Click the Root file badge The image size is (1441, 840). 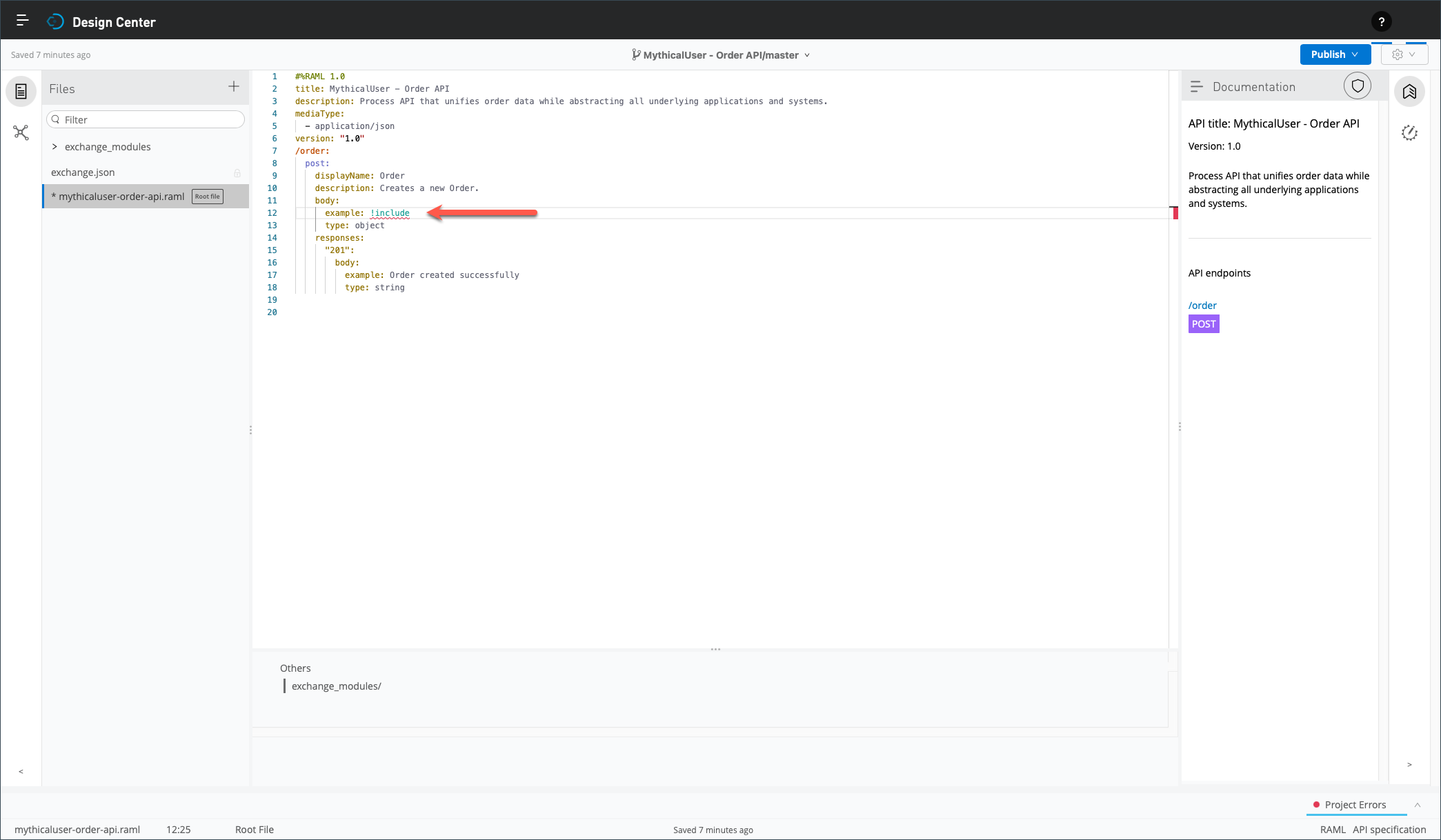(207, 197)
